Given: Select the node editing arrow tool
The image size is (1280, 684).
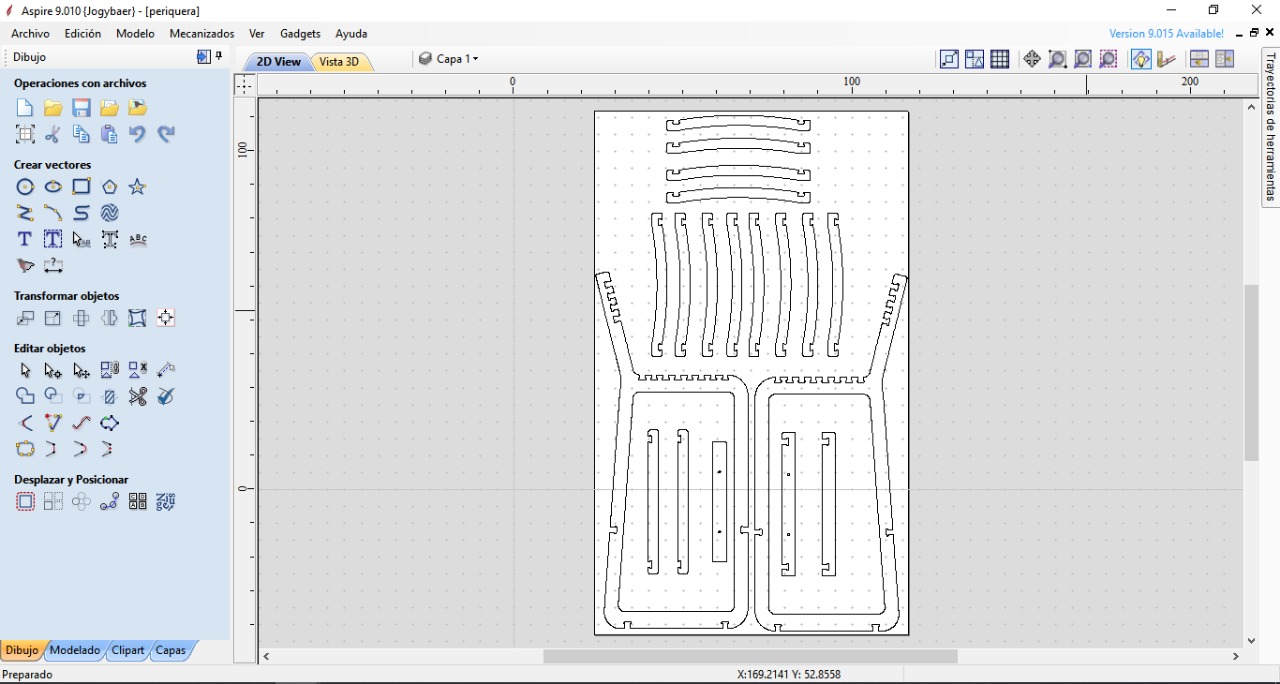Looking at the screenshot, I should point(53,370).
